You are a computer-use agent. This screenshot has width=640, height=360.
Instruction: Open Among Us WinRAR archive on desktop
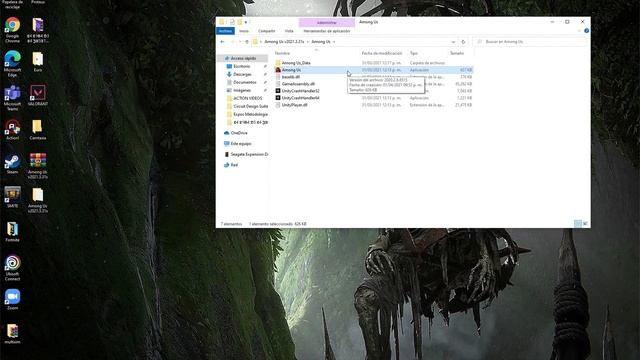click(x=38, y=166)
